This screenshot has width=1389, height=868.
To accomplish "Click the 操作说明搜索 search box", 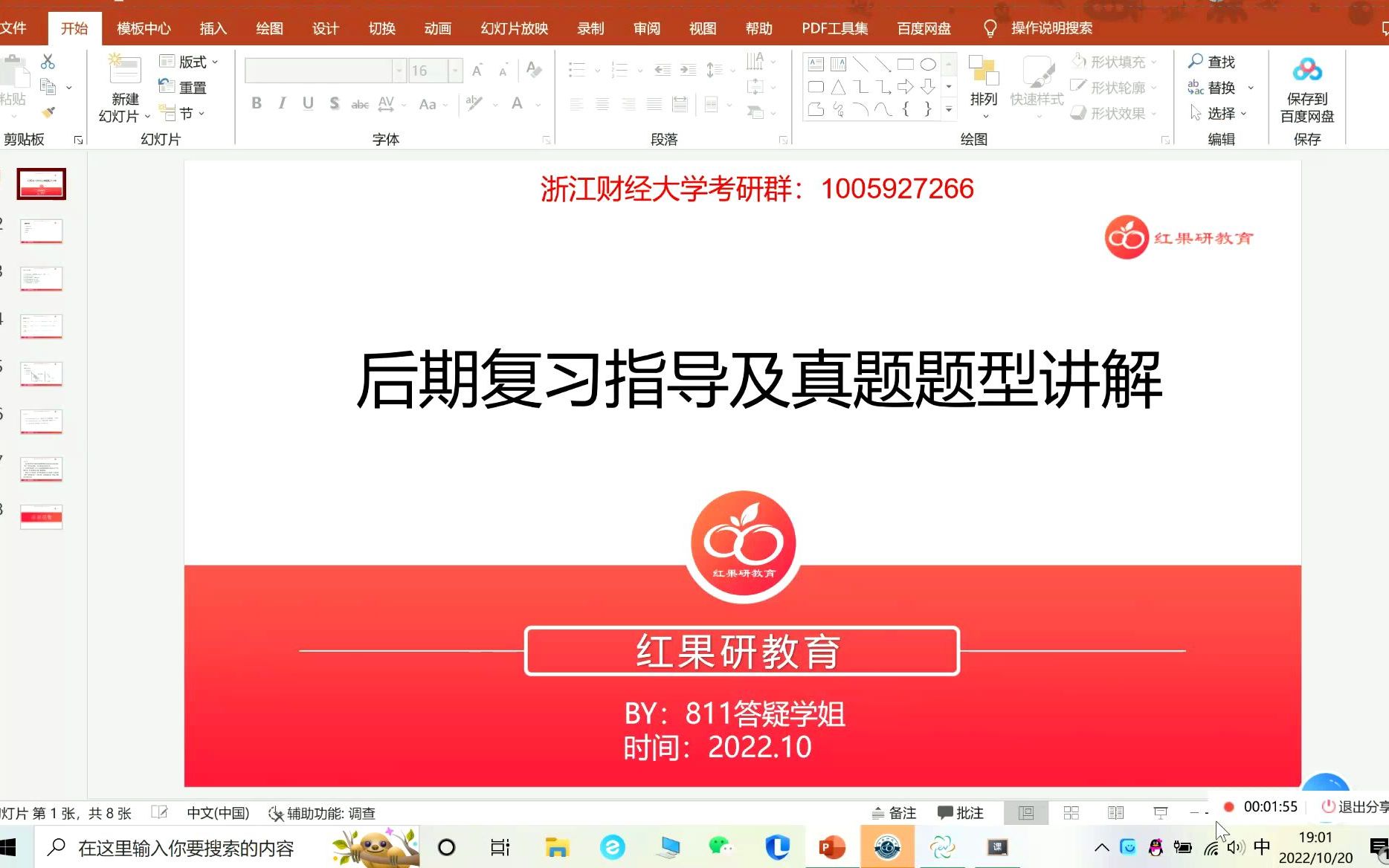I will (1051, 28).
